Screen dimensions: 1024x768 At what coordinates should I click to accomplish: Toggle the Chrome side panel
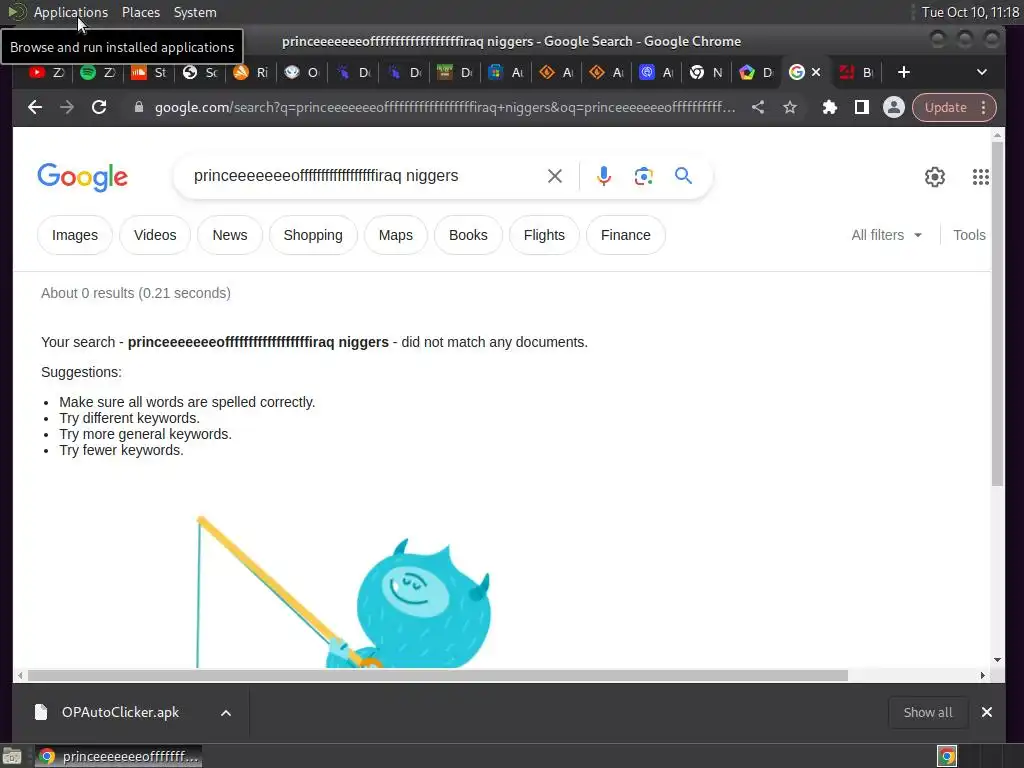[862, 107]
